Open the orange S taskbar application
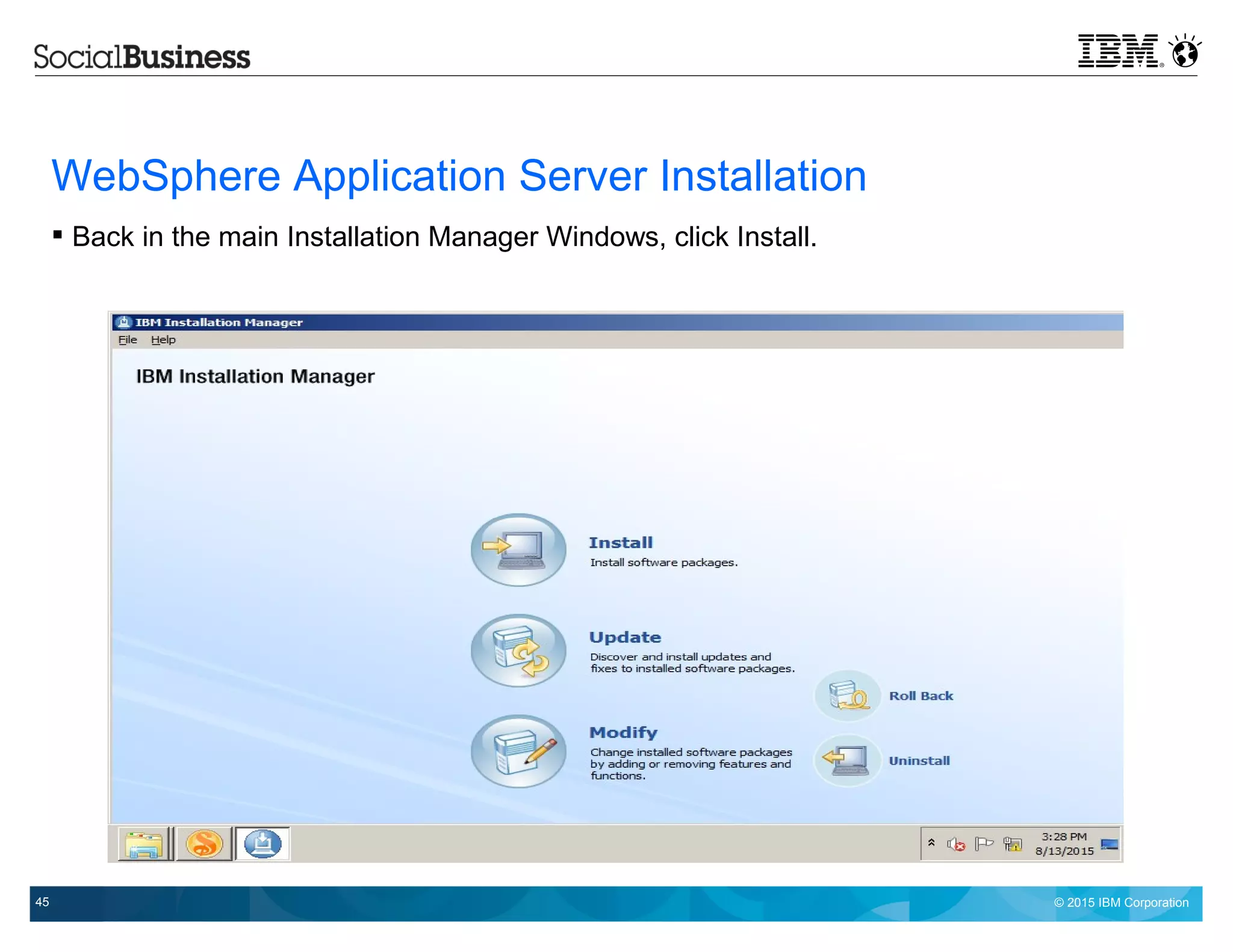The image size is (1233, 952). pos(205,844)
